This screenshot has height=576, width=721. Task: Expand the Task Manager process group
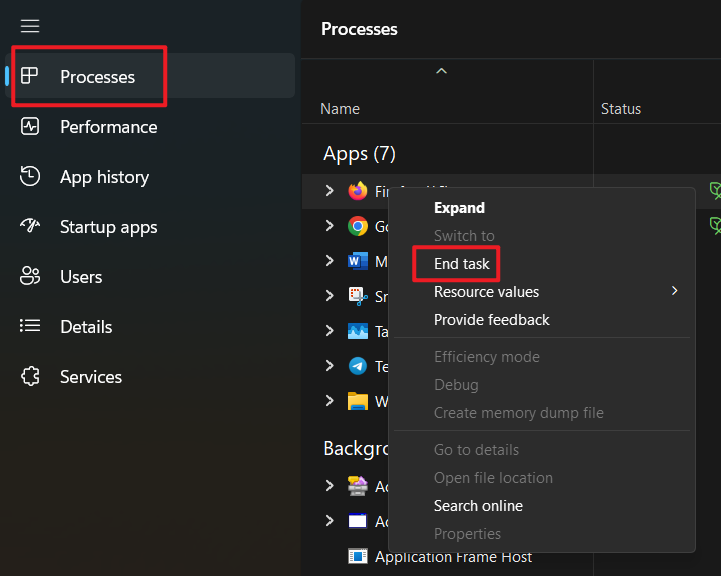point(329,331)
